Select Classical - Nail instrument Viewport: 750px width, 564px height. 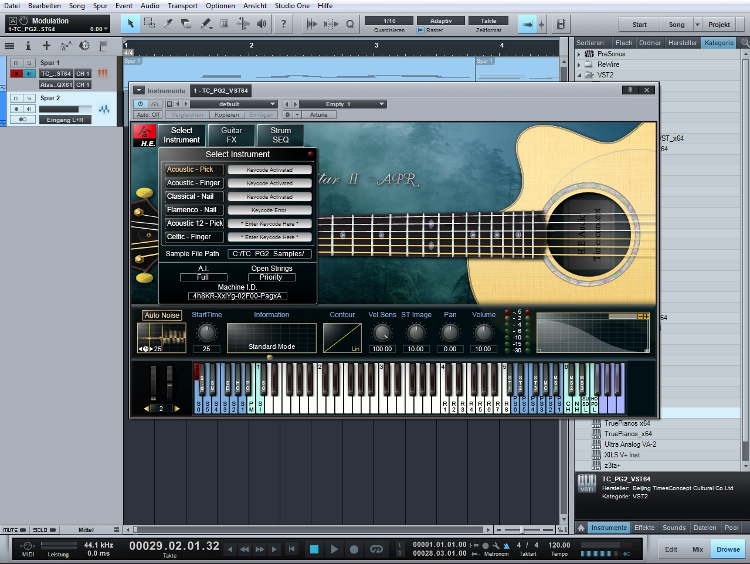click(193, 196)
